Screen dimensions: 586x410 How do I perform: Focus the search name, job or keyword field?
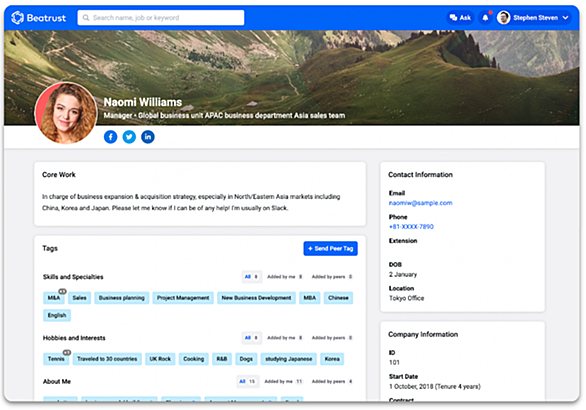[161, 18]
